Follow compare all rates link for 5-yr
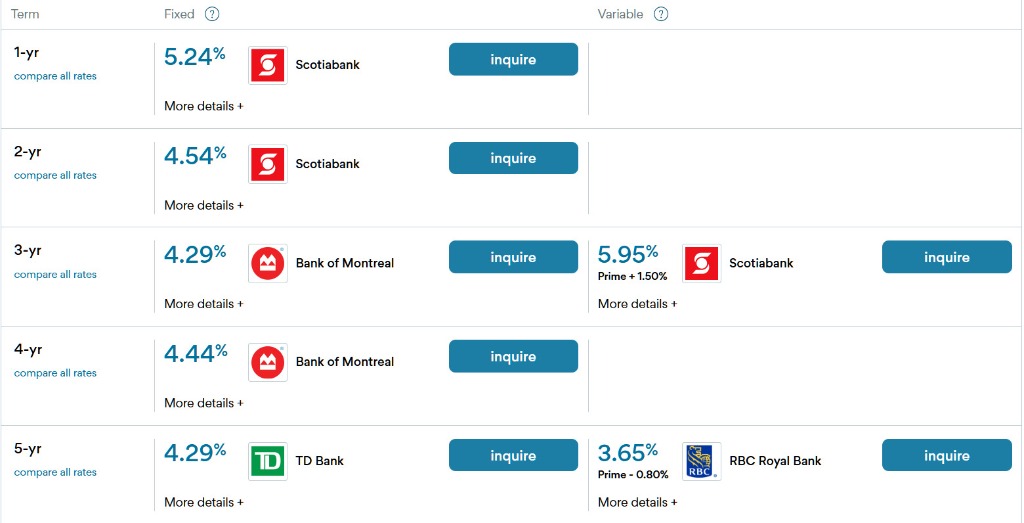The image size is (1024, 523). 55,472
